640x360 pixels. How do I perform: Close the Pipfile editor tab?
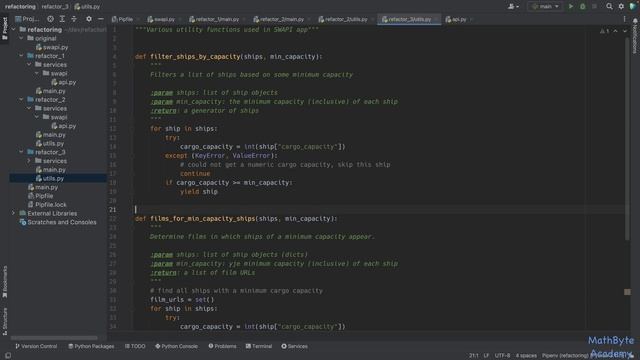tap(138, 19)
